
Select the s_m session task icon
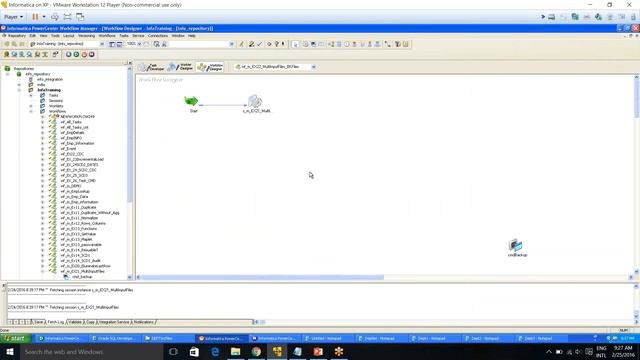click(x=255, y=101)
